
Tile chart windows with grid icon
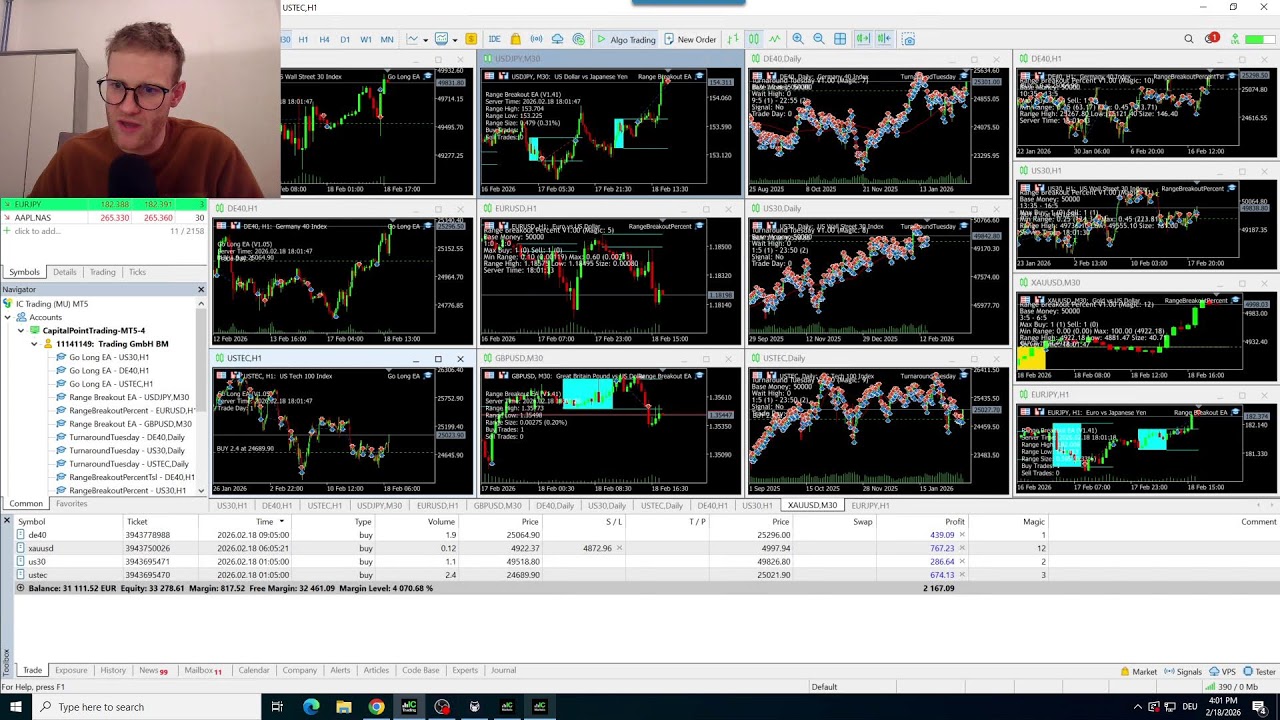tap(840, 39)
